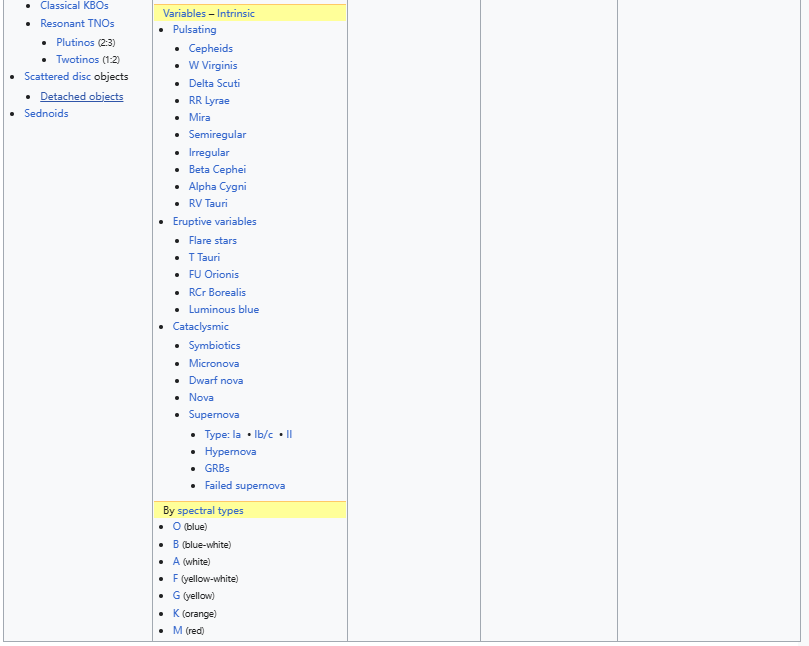Open the Dwarf nova link
Image resolution: width=809 pixels, height=646 pixels.
point(215,380)
